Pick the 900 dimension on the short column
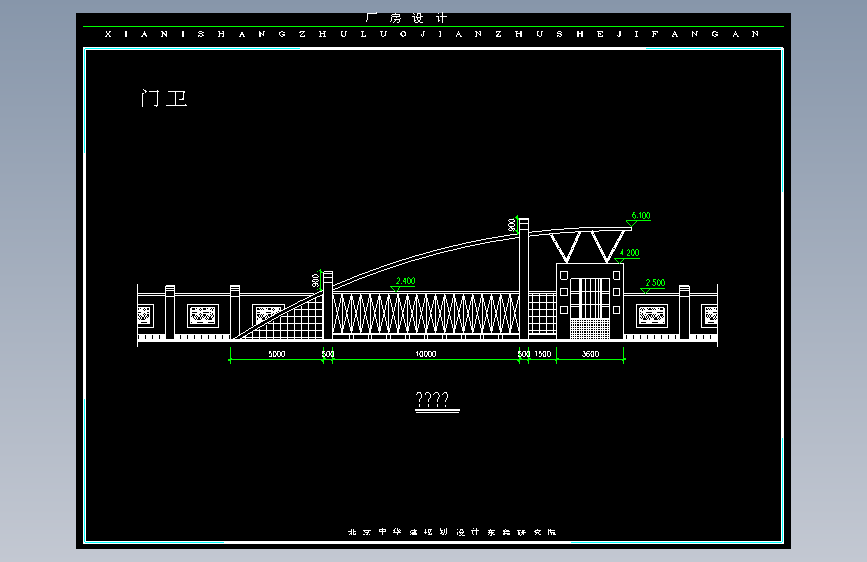The width and height of the screenshot is (867, 562). point(316,280)
